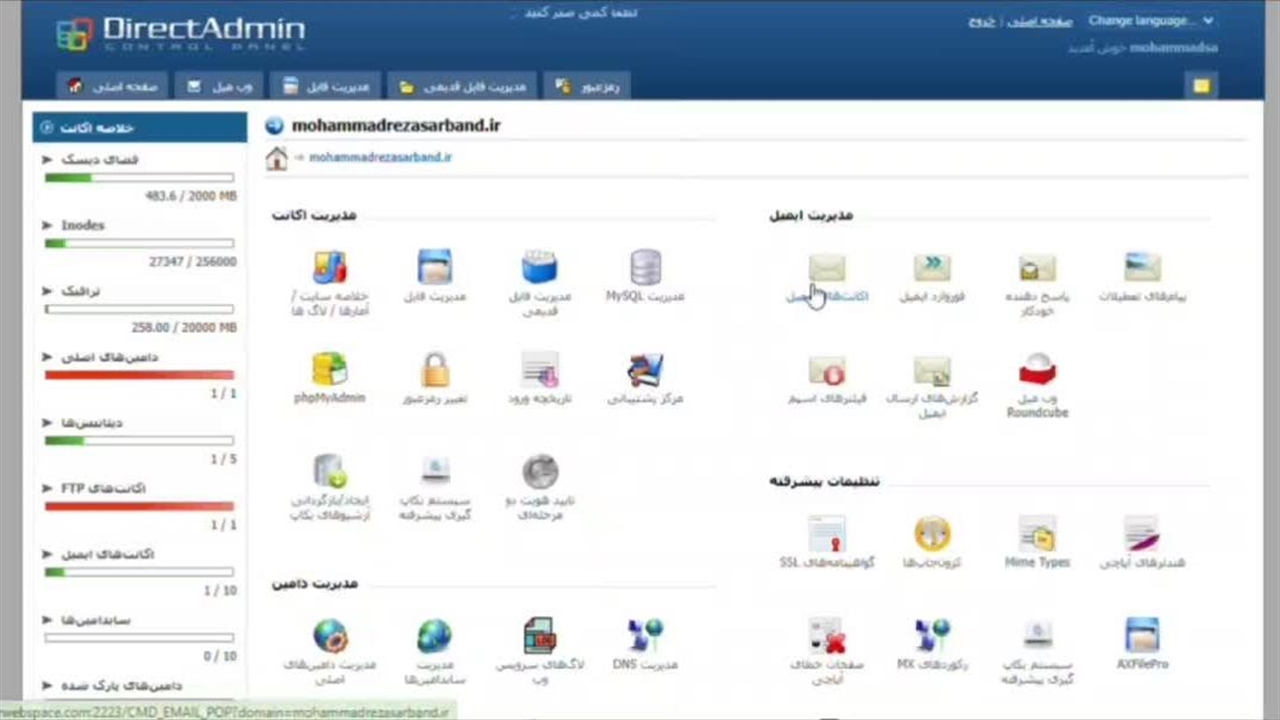The width and height of the screenshot is (1280, 720).
Task: Open the Mime Types icon
Action: click(1037, 535)
